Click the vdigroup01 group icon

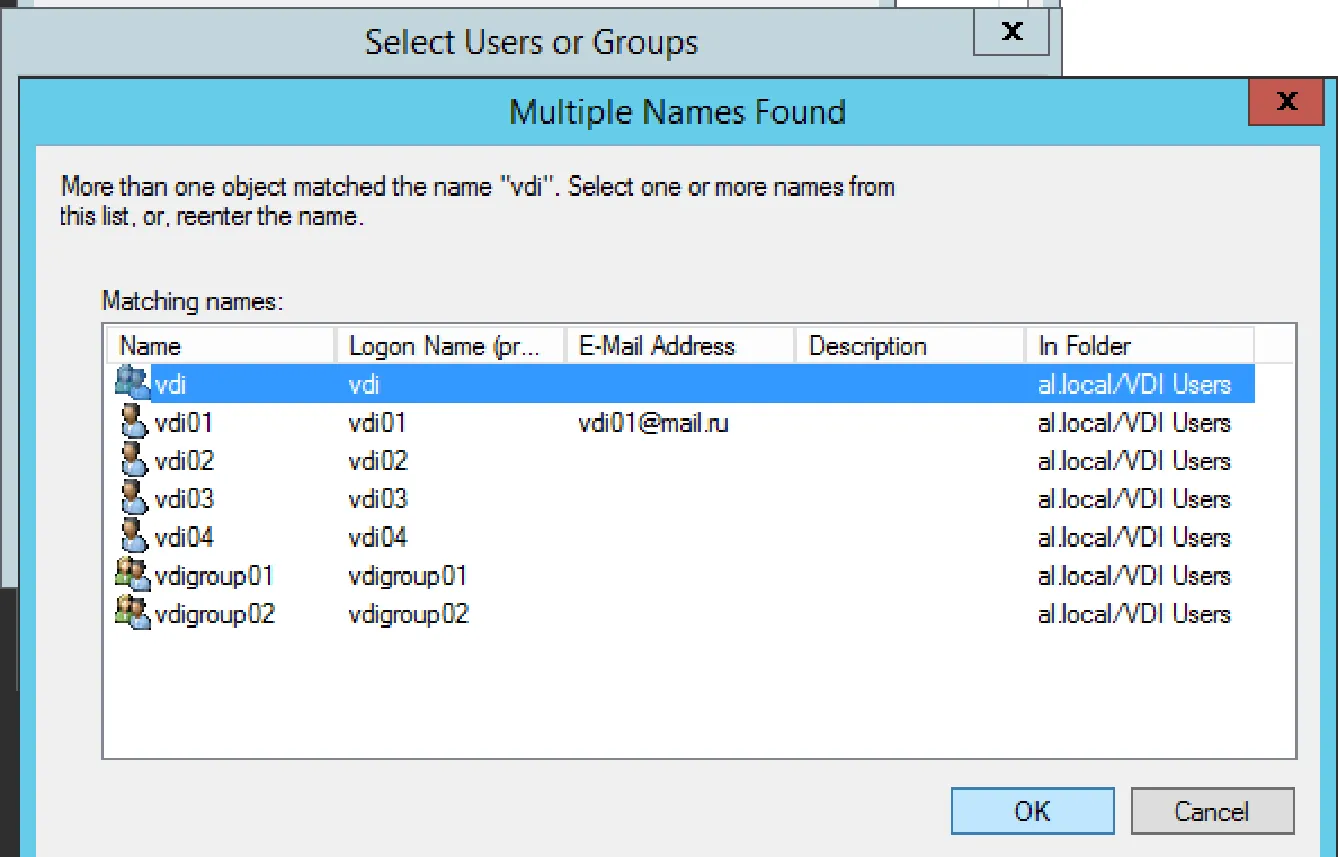132,575
